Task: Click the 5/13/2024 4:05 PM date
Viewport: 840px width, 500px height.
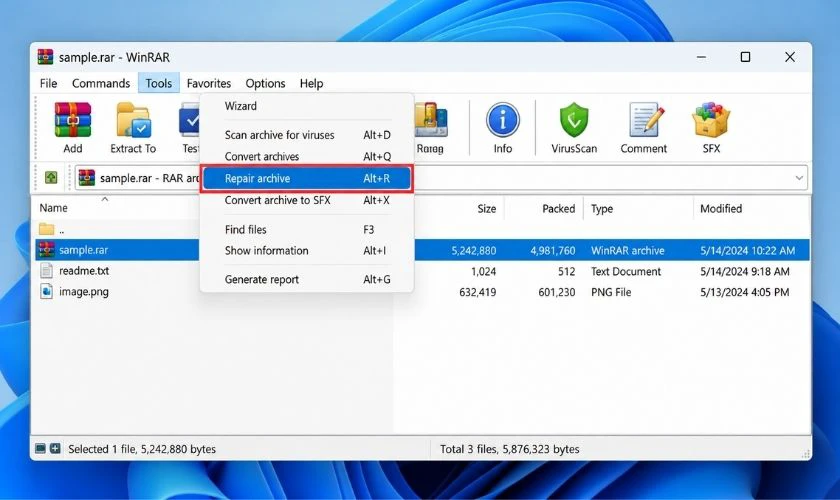Action: tap(745, 292)
